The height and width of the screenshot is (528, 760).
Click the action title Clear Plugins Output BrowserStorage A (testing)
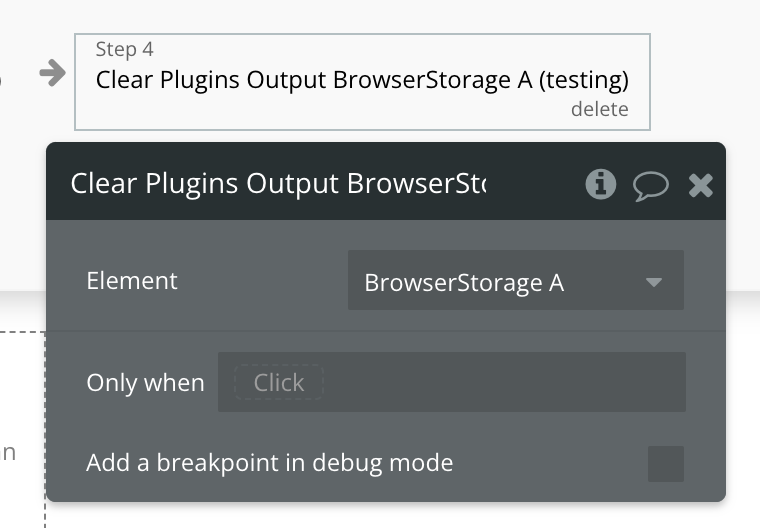pos(362,80)
